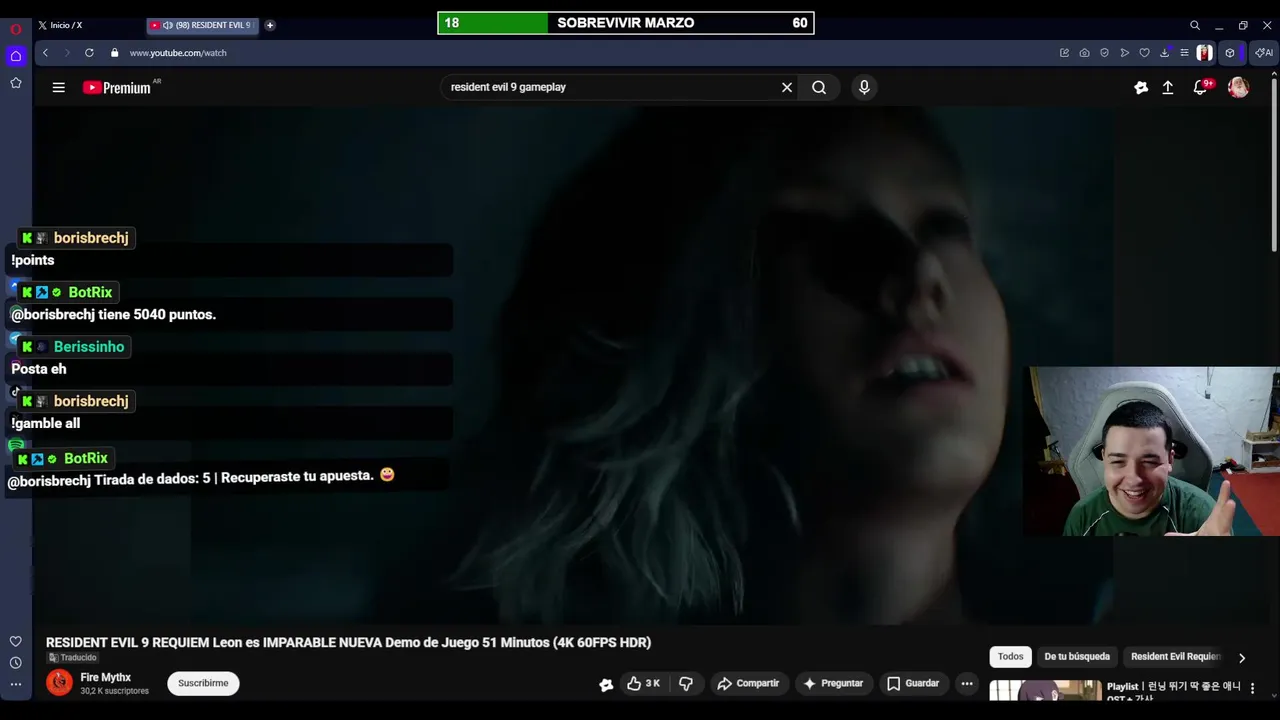The image size is (1280, 720).
Task: Subscribe with the Suscribirme button
Action: [203, 683]
